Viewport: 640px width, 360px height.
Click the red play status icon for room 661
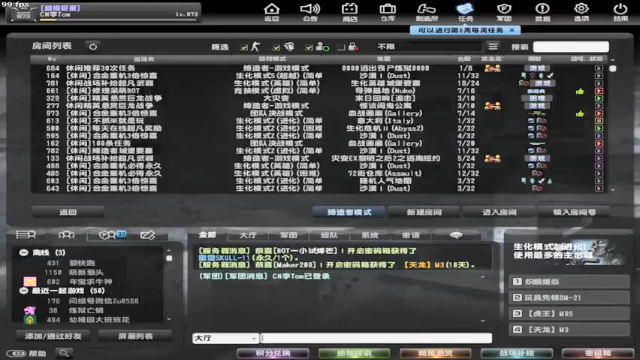click(x=598, y=91)
